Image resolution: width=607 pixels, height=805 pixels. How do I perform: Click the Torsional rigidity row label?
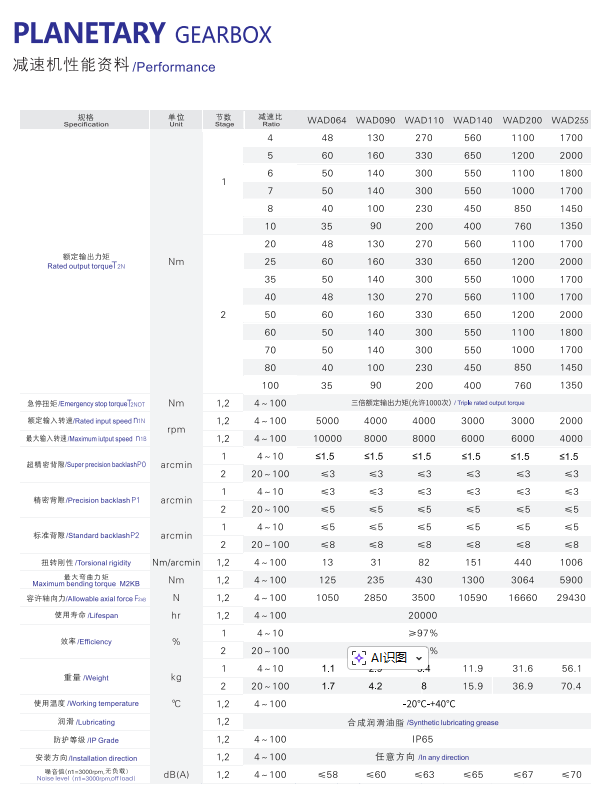[x=86, y=563]
